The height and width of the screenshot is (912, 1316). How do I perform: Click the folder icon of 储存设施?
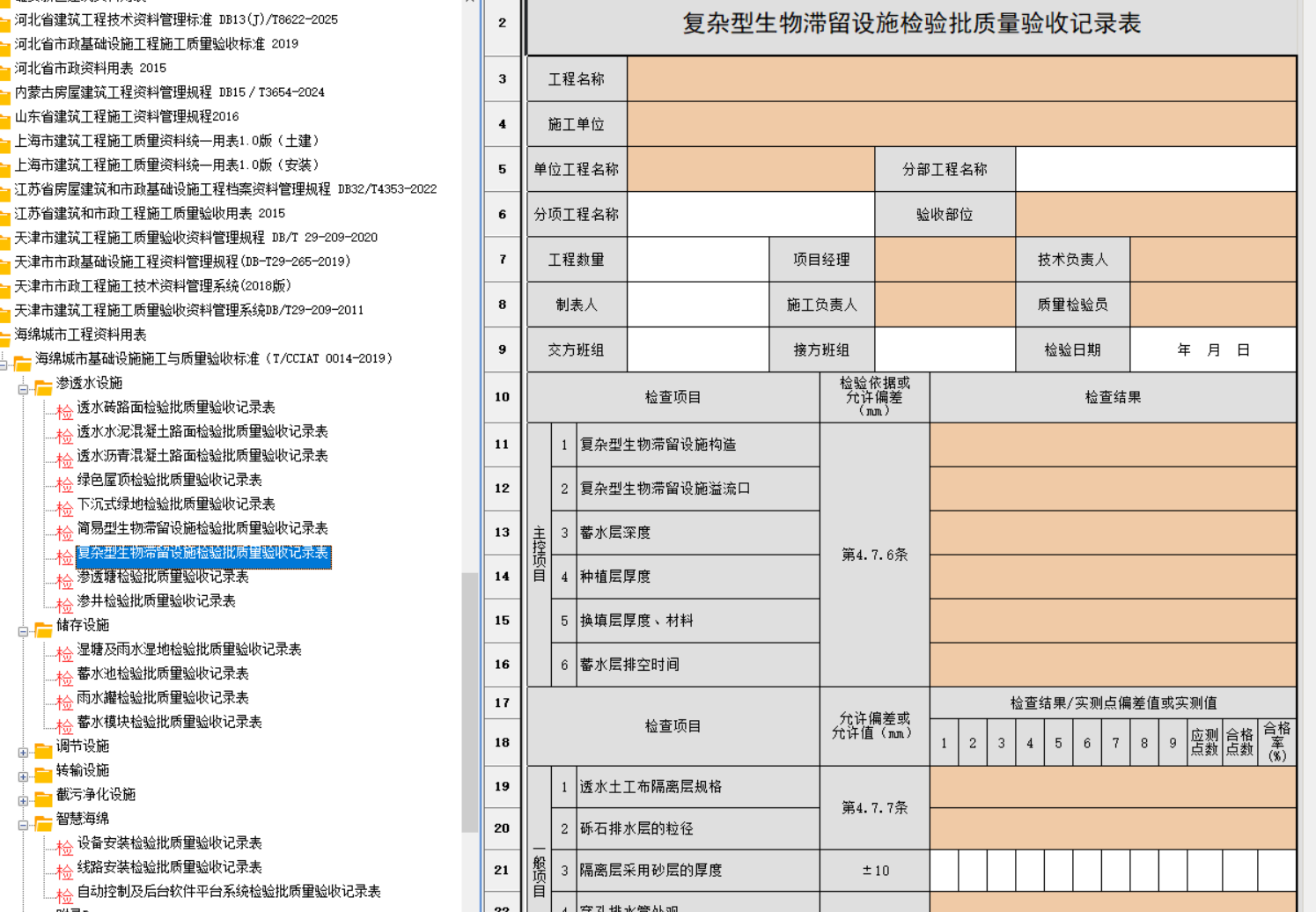coord(43,629)
